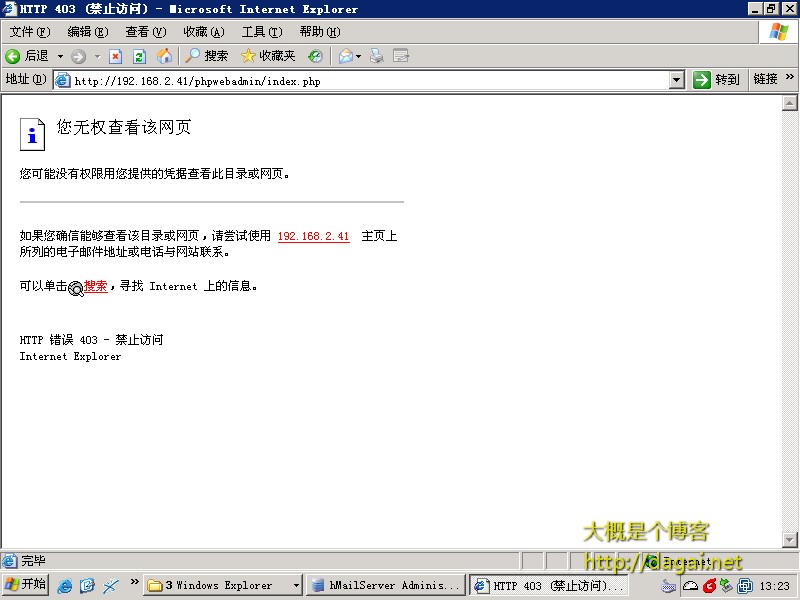The height and width of the screenshot is (600, 800).
Task: Click the Print icon
Action: point(377,56)
